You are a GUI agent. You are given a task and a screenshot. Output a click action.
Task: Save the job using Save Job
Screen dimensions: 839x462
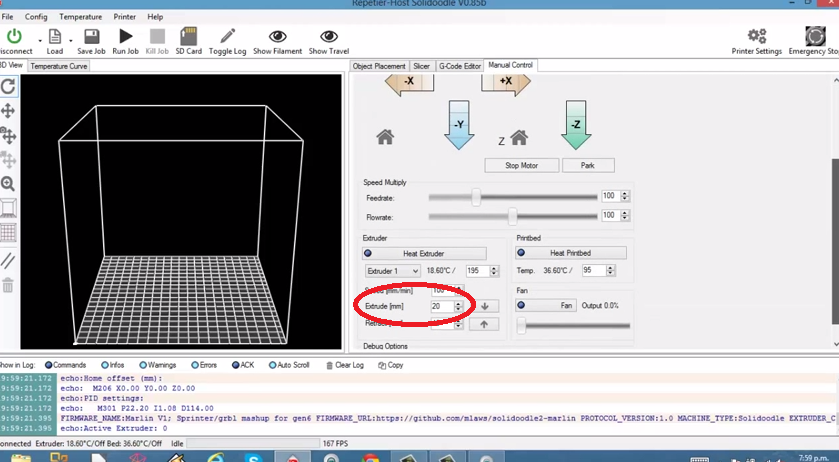click(x=91, y=36)
